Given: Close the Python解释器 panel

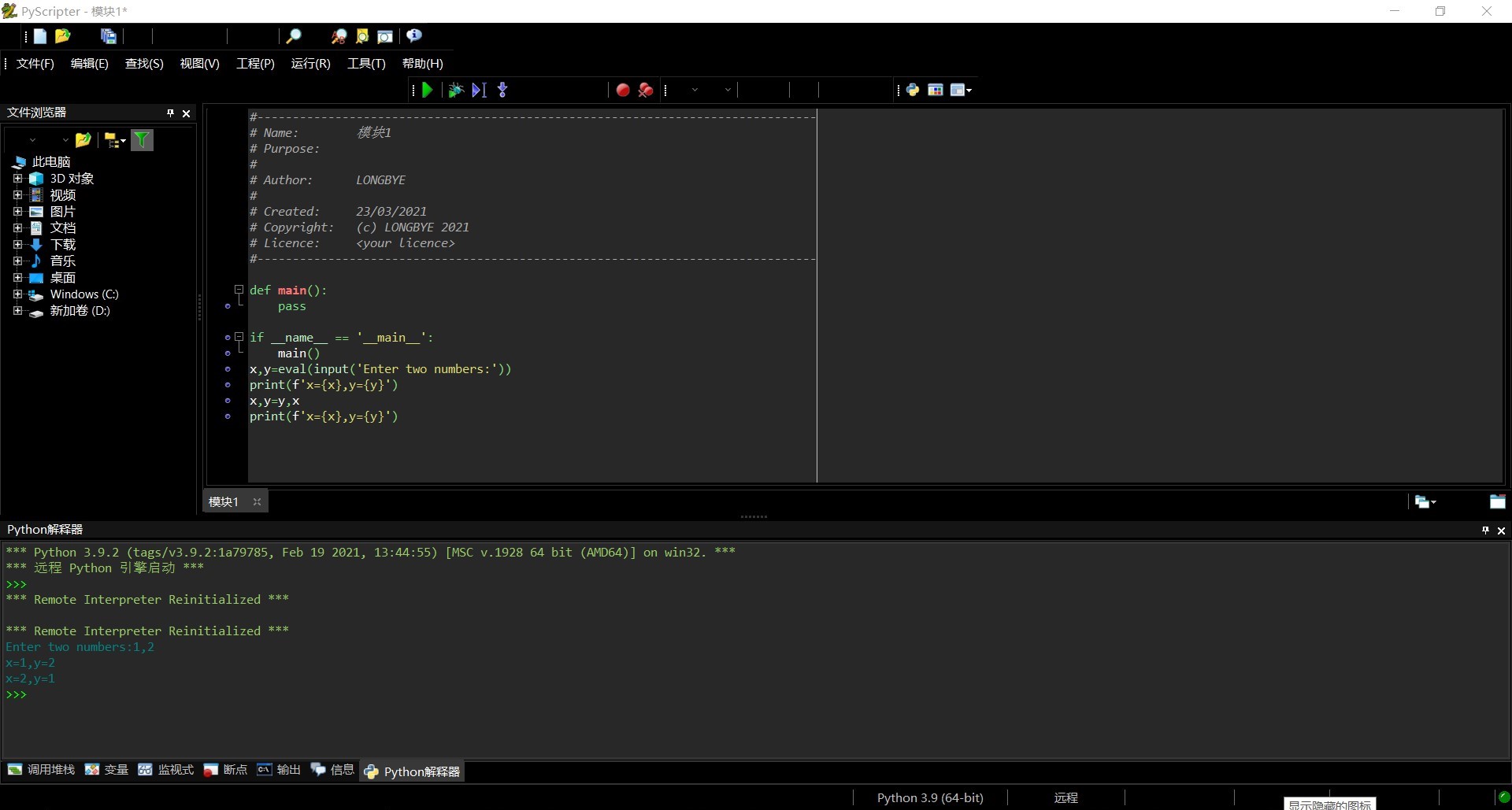Looking at the screenshot, I should click(1502, 531).
